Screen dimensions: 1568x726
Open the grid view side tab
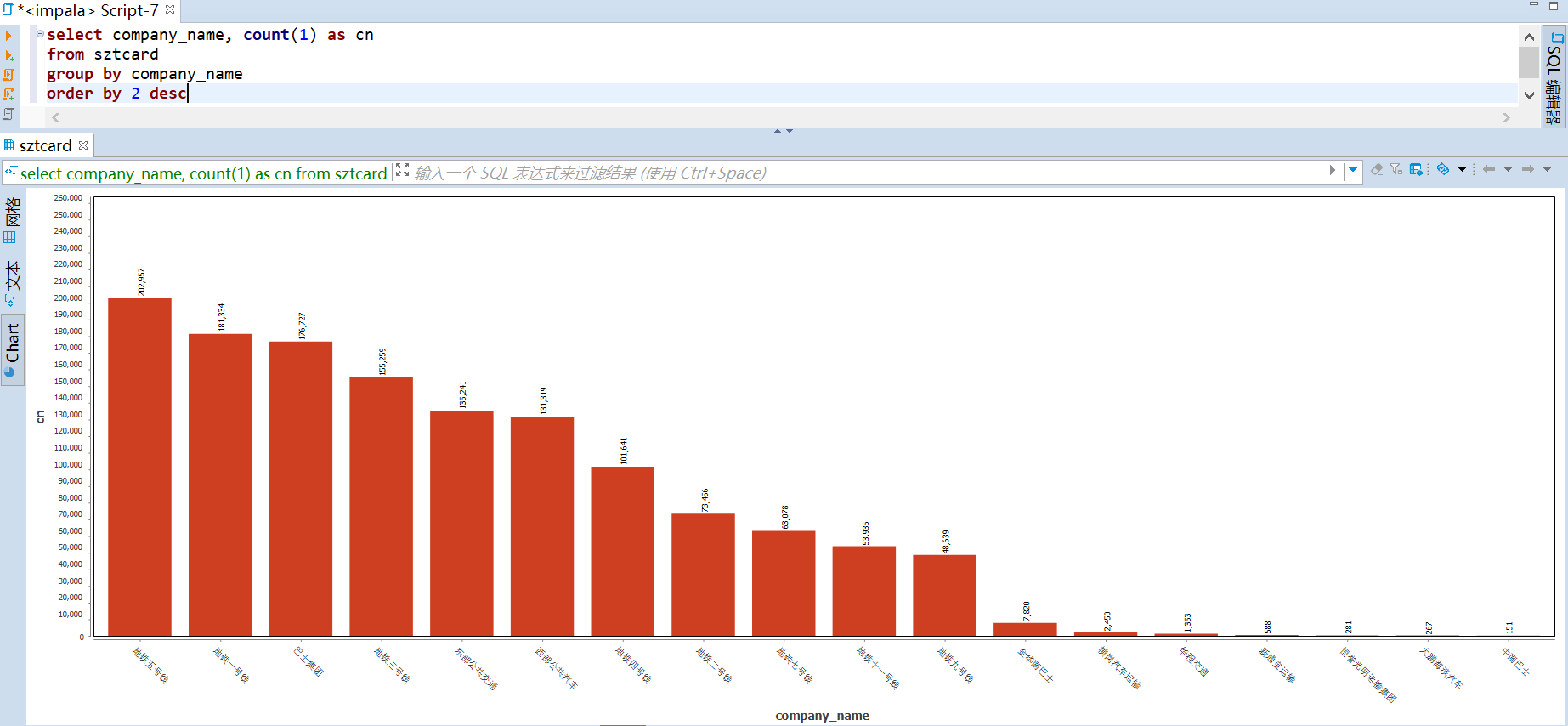click(12, 219)
